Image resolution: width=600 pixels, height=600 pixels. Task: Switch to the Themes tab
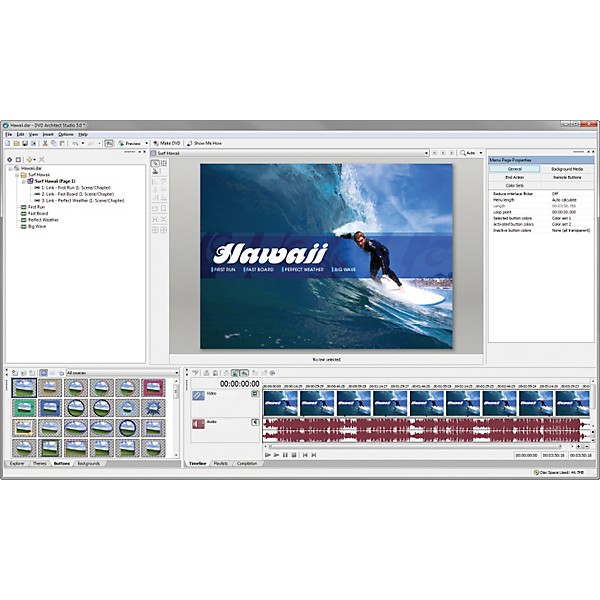pos(39,463)
